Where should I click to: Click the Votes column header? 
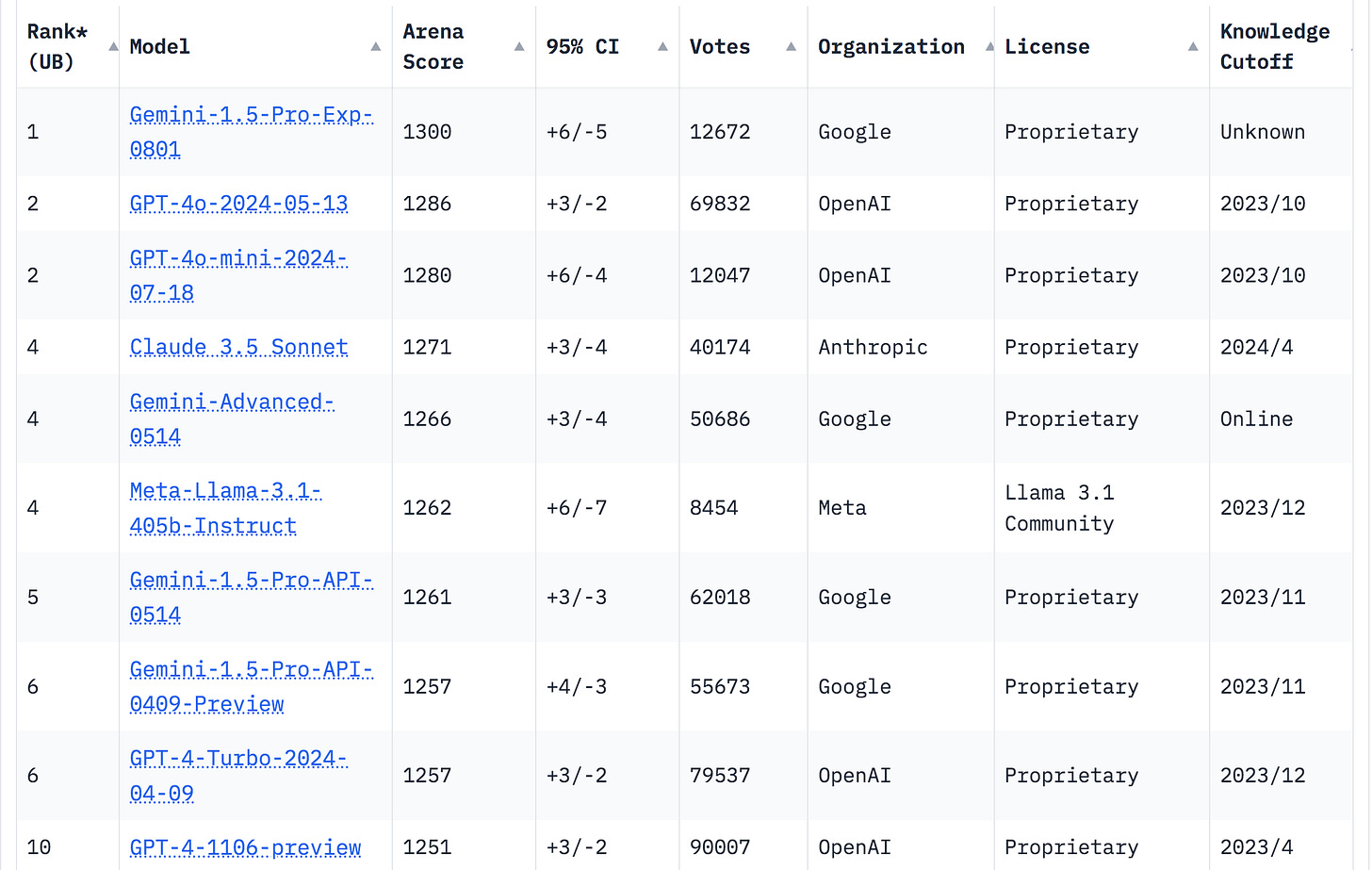pyautogui.click(x=720, y=45)
